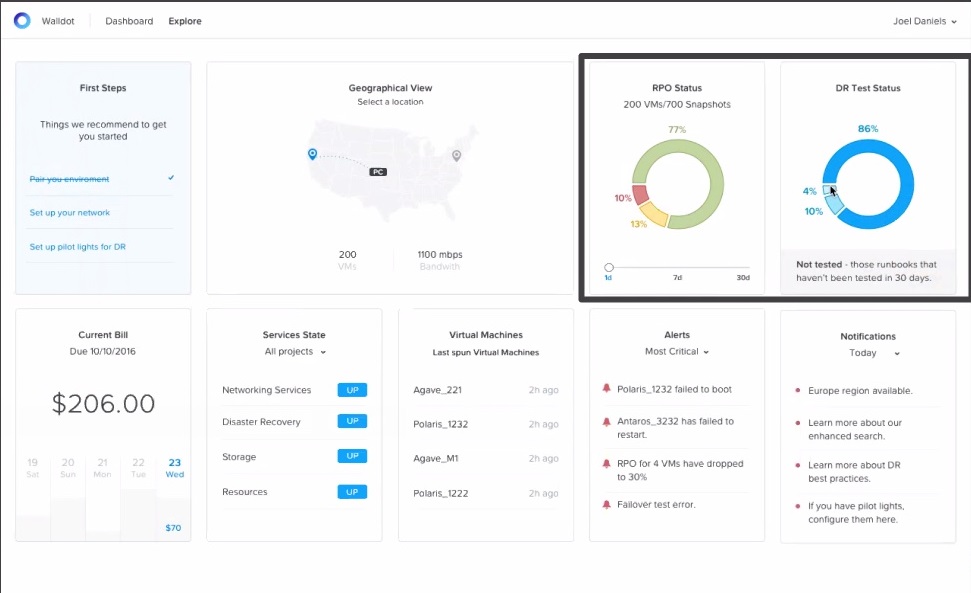This screenshot has height=593, width=971.
Task: Select the 19 Sat billing day
Action: coord(32,468)
